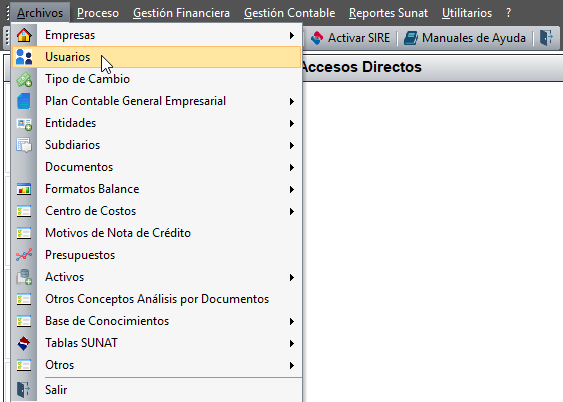563x402 pixels.
Task: Click the house icon beside Empresas
Action: pyautogui.click(x=24, y=35)
